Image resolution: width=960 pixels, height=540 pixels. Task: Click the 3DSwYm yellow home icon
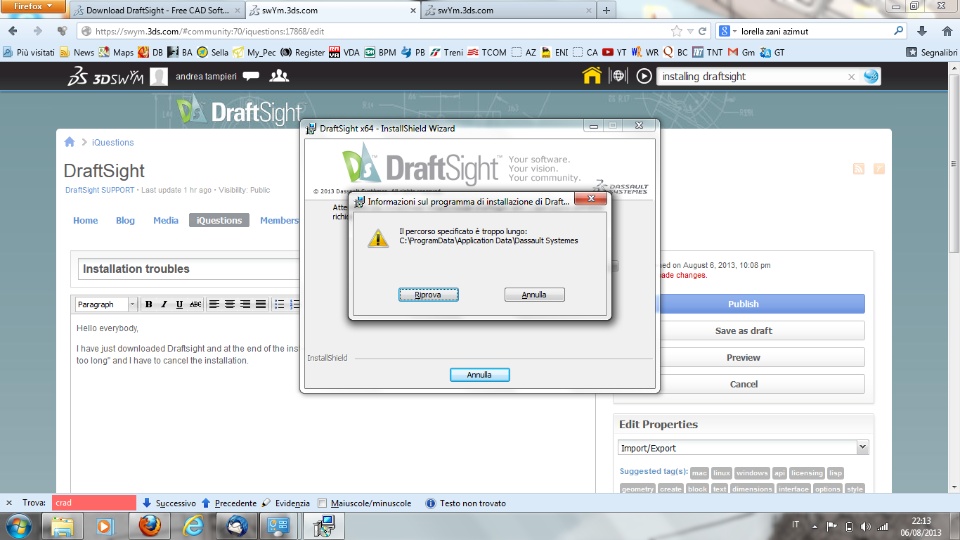[x=591, y=76]
